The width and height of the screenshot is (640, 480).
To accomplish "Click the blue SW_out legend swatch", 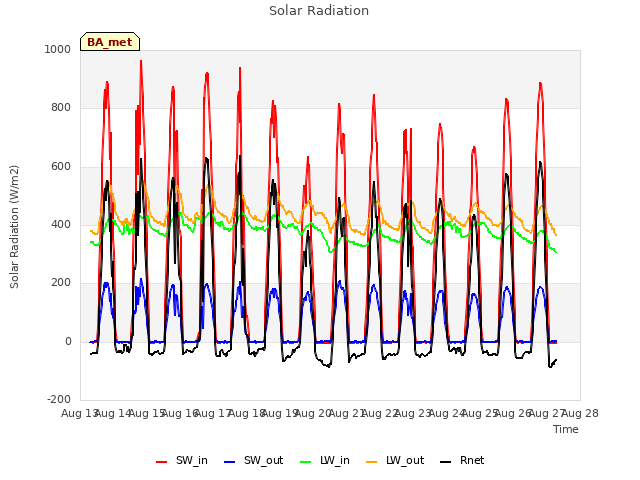I will click(x=230, y=462).
